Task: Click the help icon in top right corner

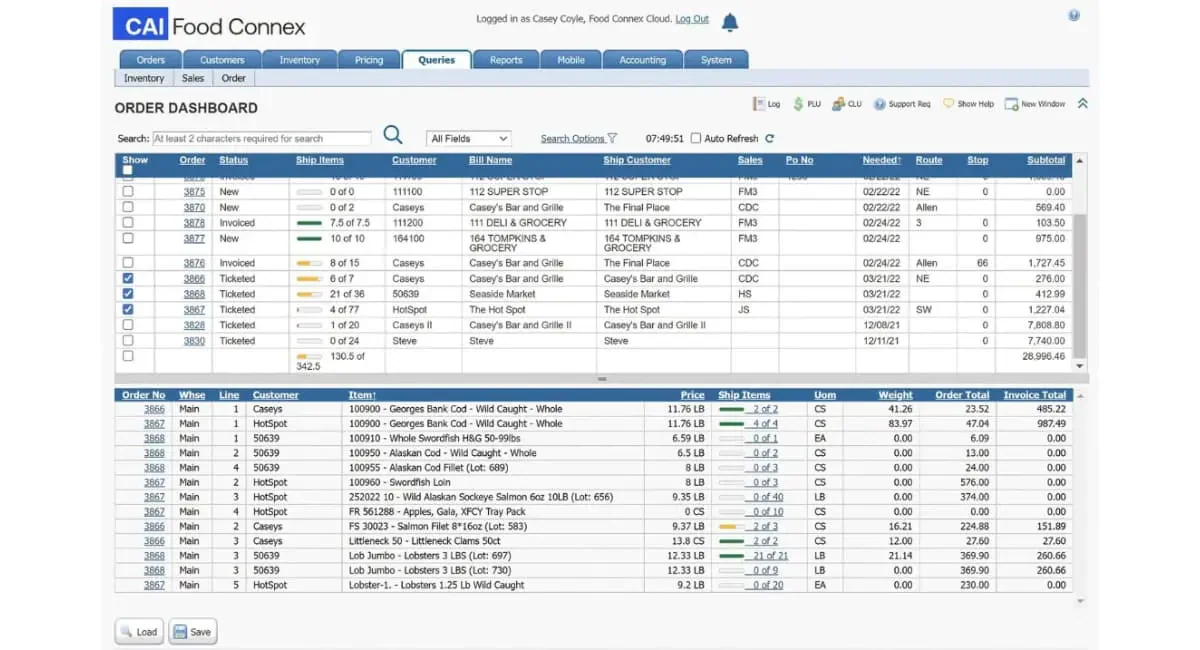Action: 1074,15
